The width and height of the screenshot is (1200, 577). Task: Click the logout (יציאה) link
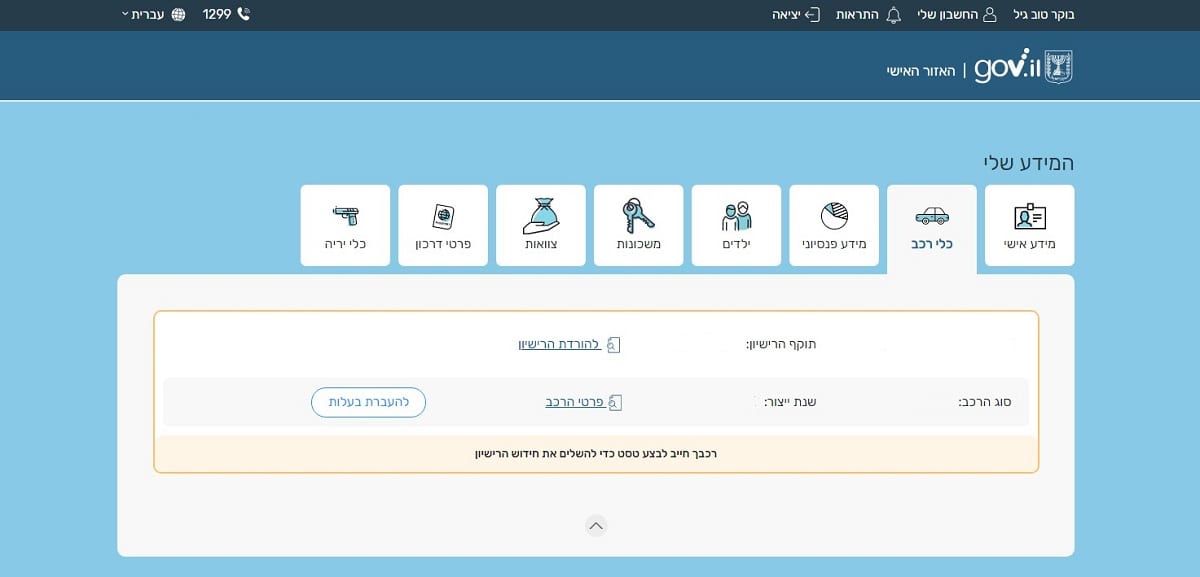point(796,15)
